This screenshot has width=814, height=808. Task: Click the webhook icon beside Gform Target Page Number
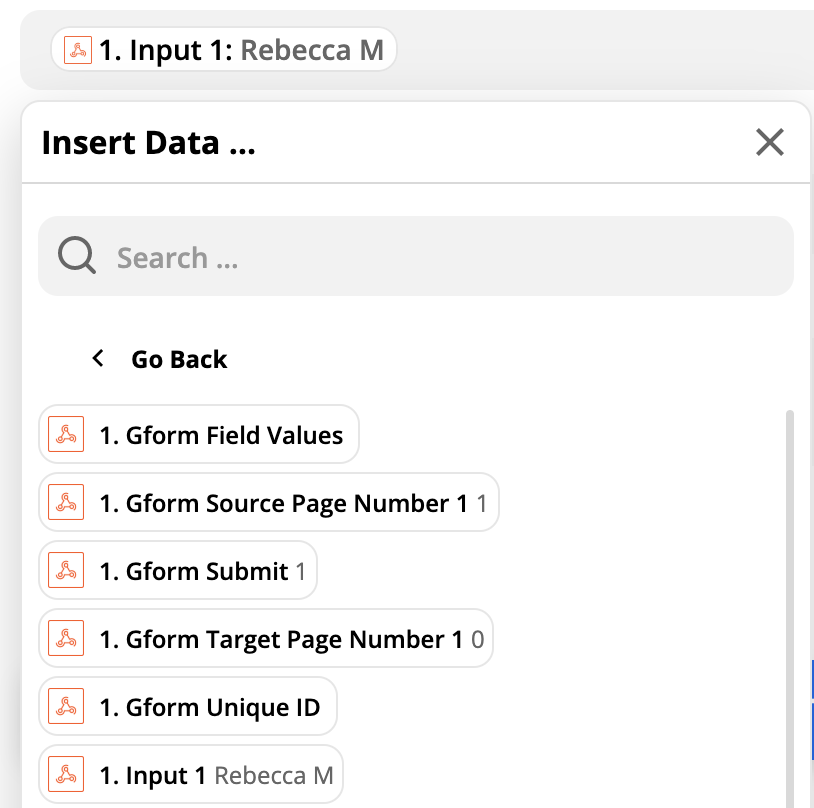66,638
